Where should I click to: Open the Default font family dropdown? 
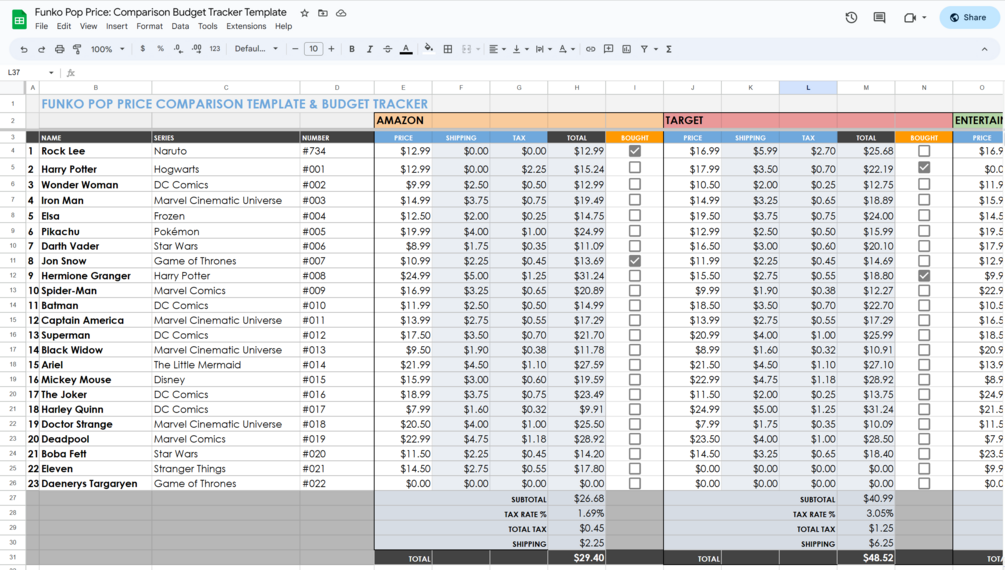(x=256, y=49)
